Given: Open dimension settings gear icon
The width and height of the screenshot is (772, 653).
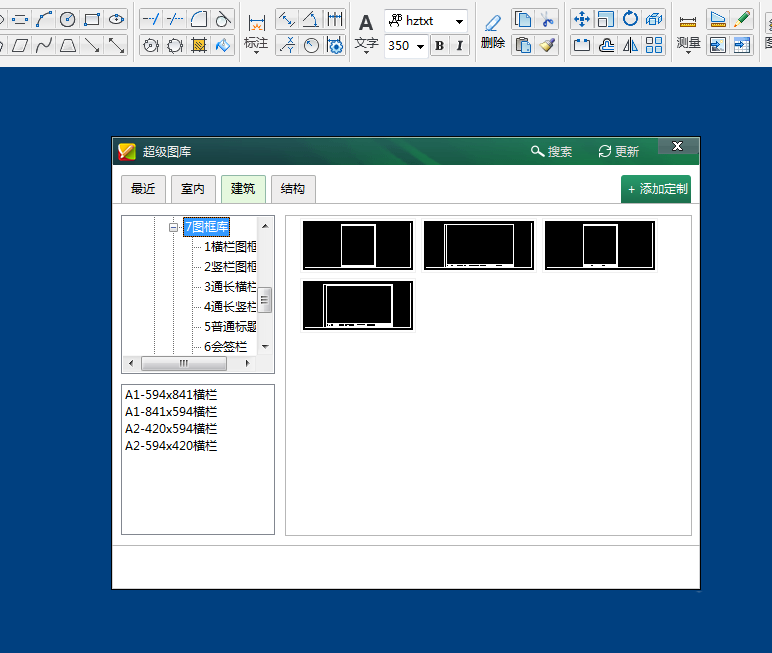Looking at the screenshot, I should [335, 46].
